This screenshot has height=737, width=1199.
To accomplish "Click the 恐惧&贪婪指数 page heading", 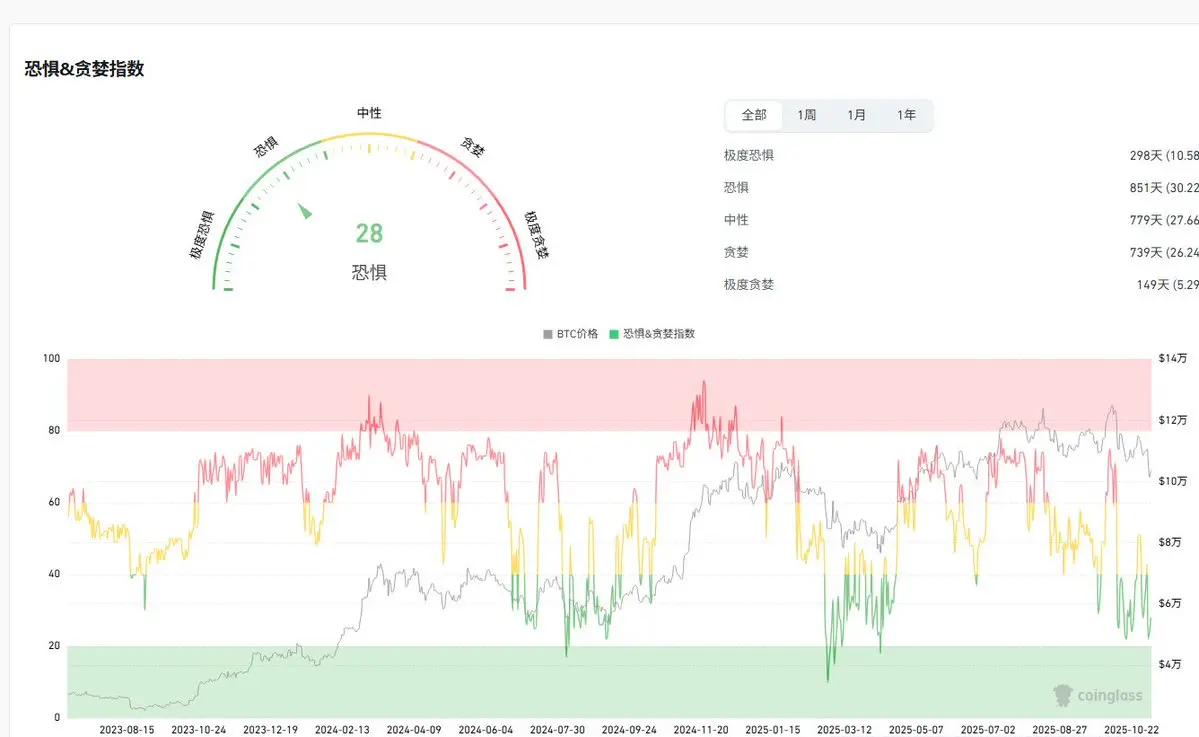I will point(84,69).
